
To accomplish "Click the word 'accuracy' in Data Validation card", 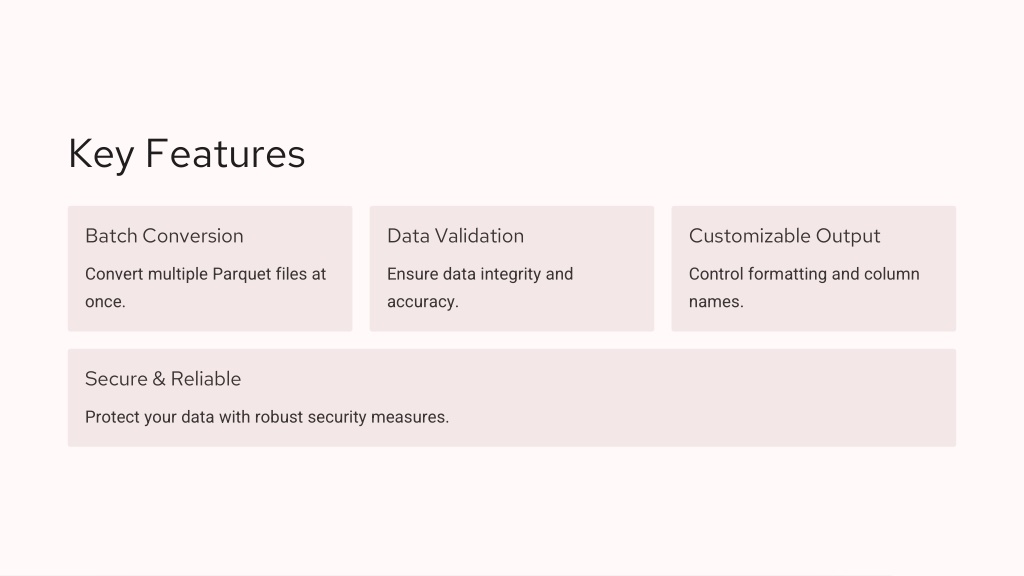I will pos(423,302).
